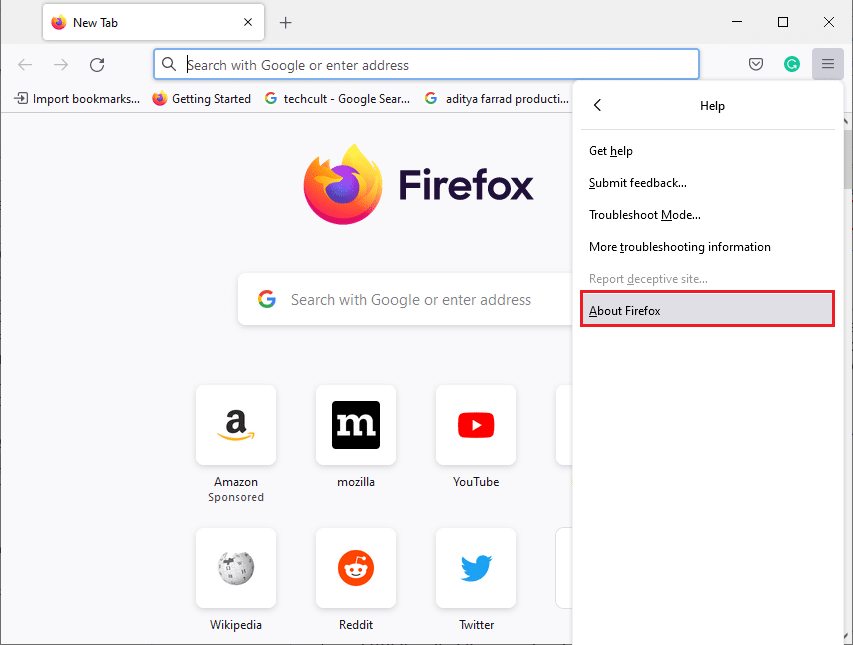Open the Save to Pocket icon

pyautogui.click(x=756, y=64)
